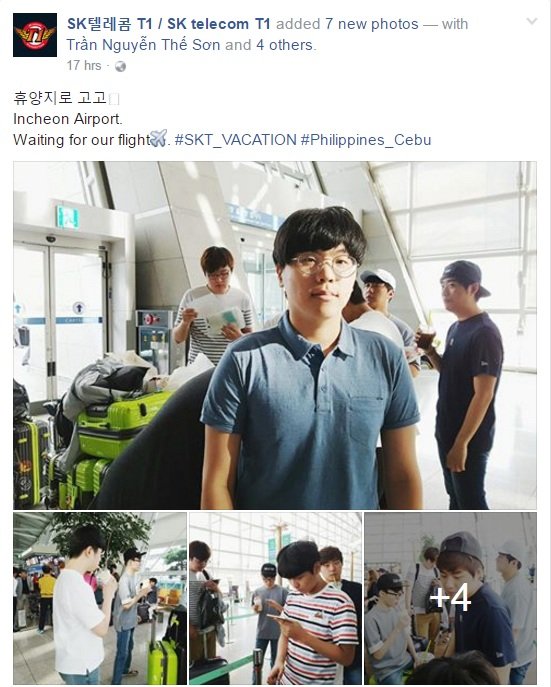Expand the post options chevron
Image resolution: width=551 pixels, height=687 pixels.
(532, 21)
